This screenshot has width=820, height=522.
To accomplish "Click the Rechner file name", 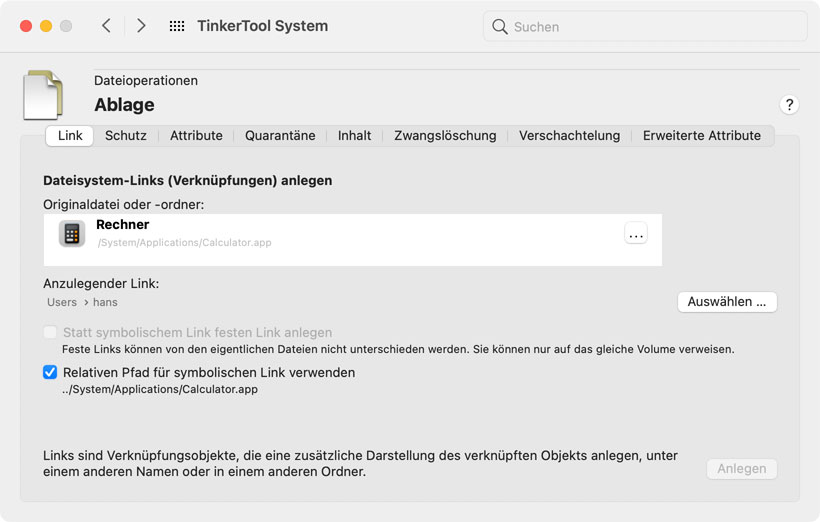I will pyautogui.click(x=122, y=224).
